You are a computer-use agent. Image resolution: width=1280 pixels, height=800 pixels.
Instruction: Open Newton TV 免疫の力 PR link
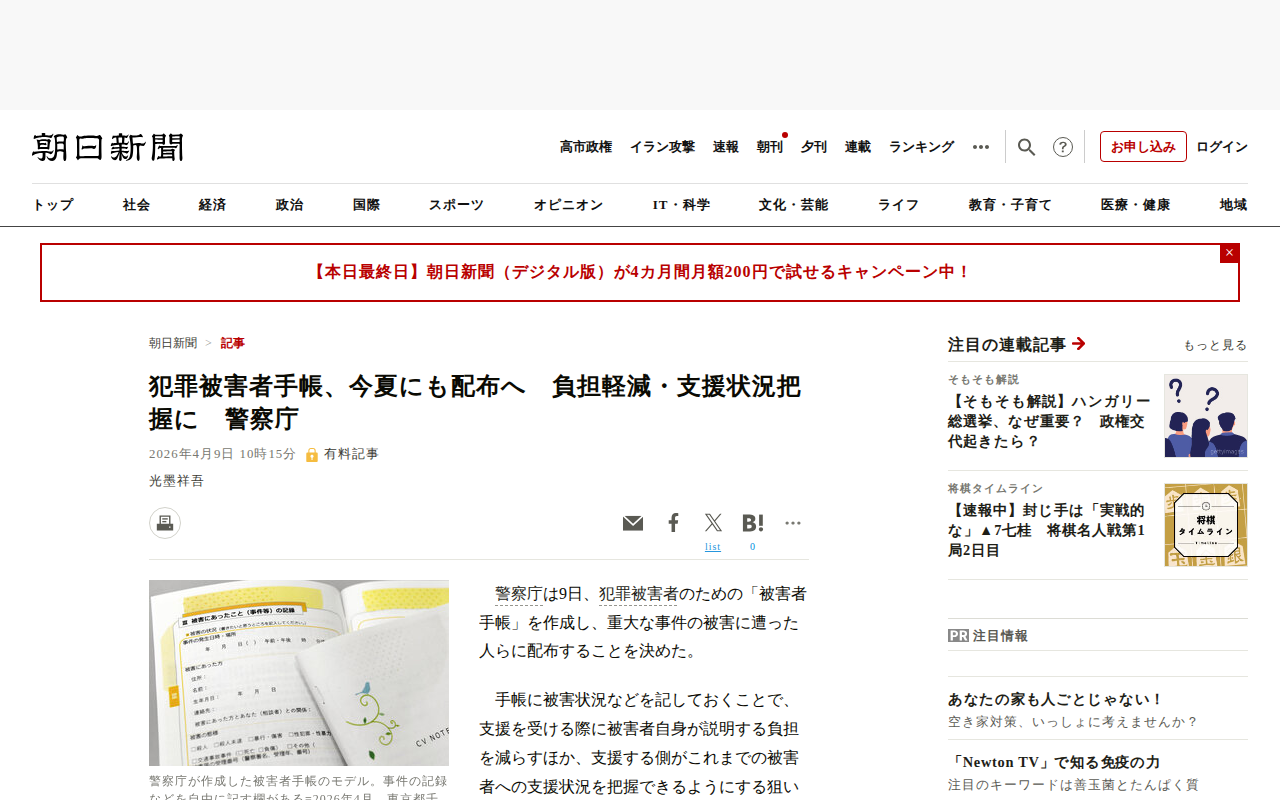coord(1054,762)
